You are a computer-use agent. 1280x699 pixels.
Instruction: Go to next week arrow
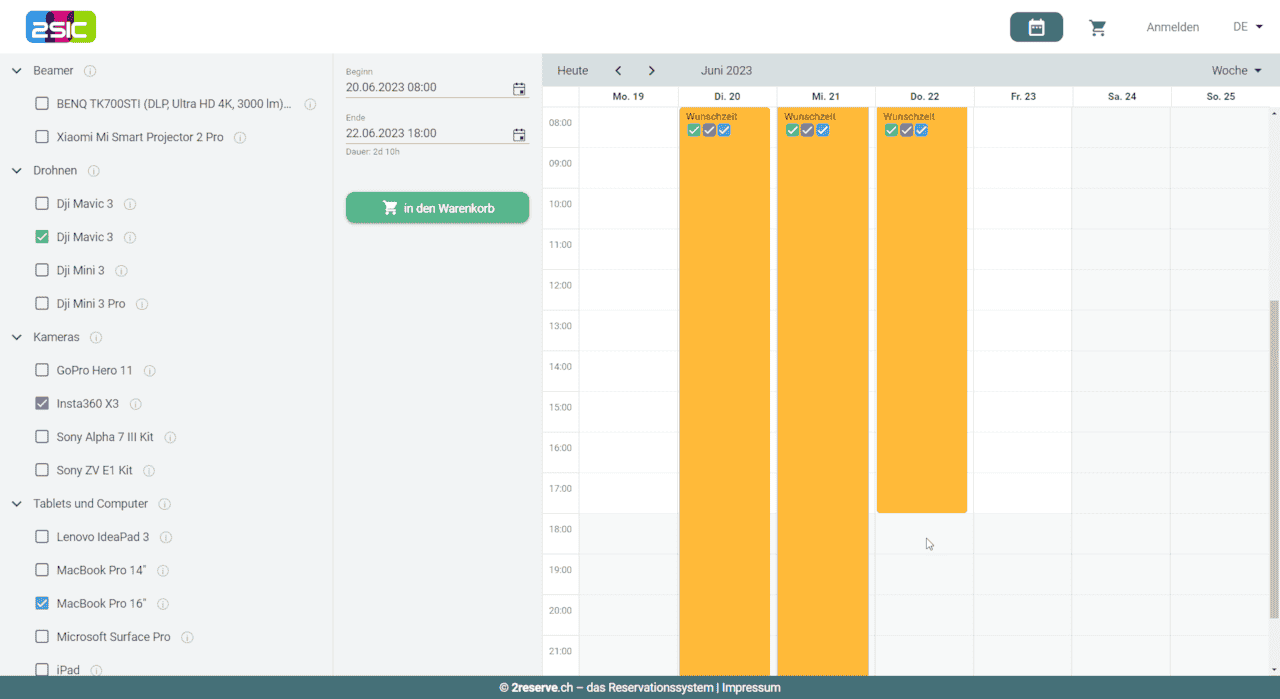pos(652,71)
